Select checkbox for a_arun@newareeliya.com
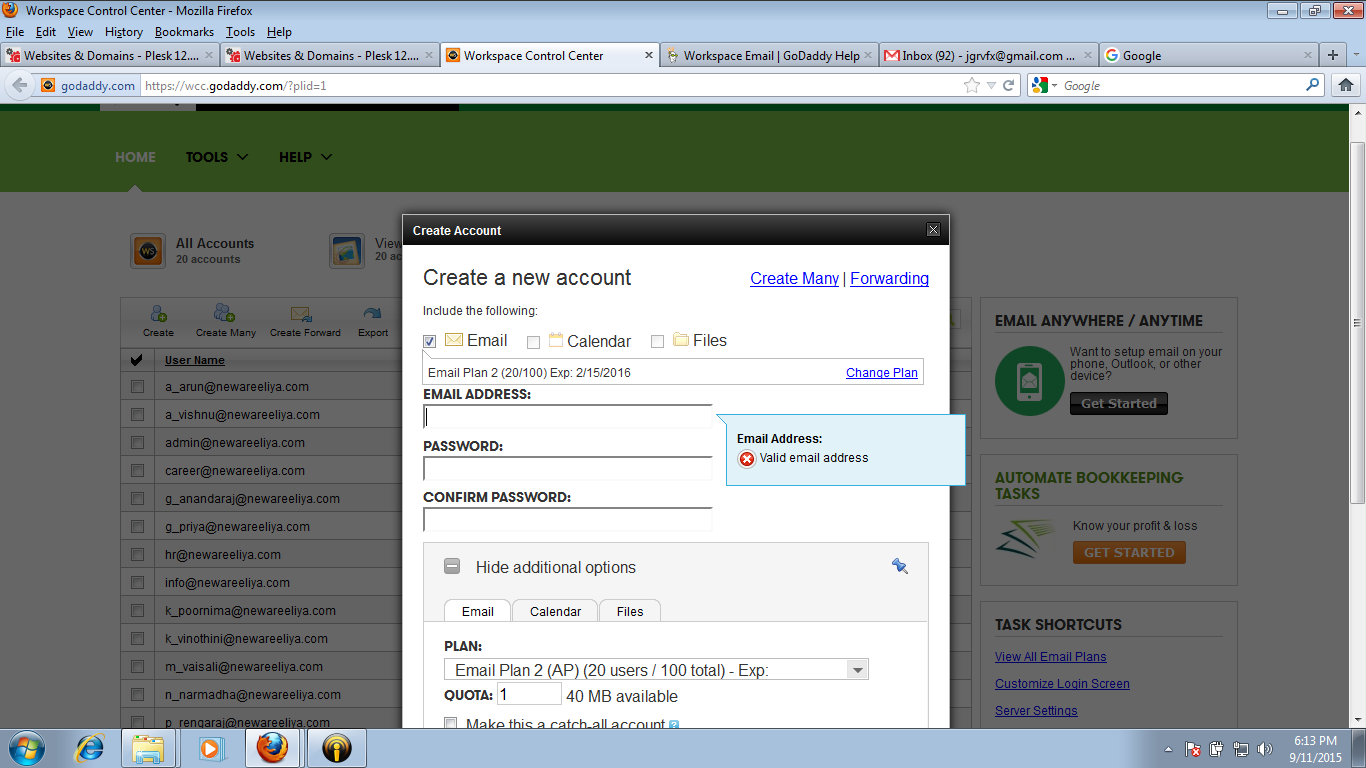The image size is (1366, 768). pos(137,386)
